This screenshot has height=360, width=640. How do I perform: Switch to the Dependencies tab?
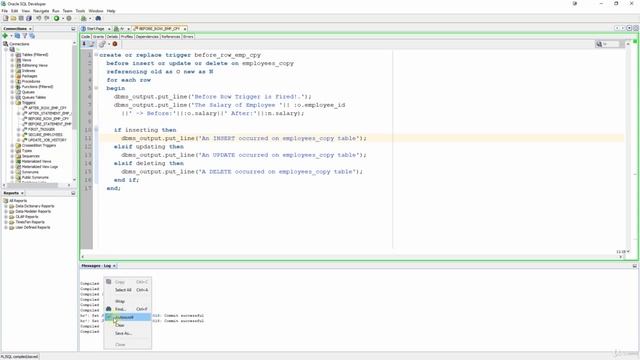pos(147,37)
